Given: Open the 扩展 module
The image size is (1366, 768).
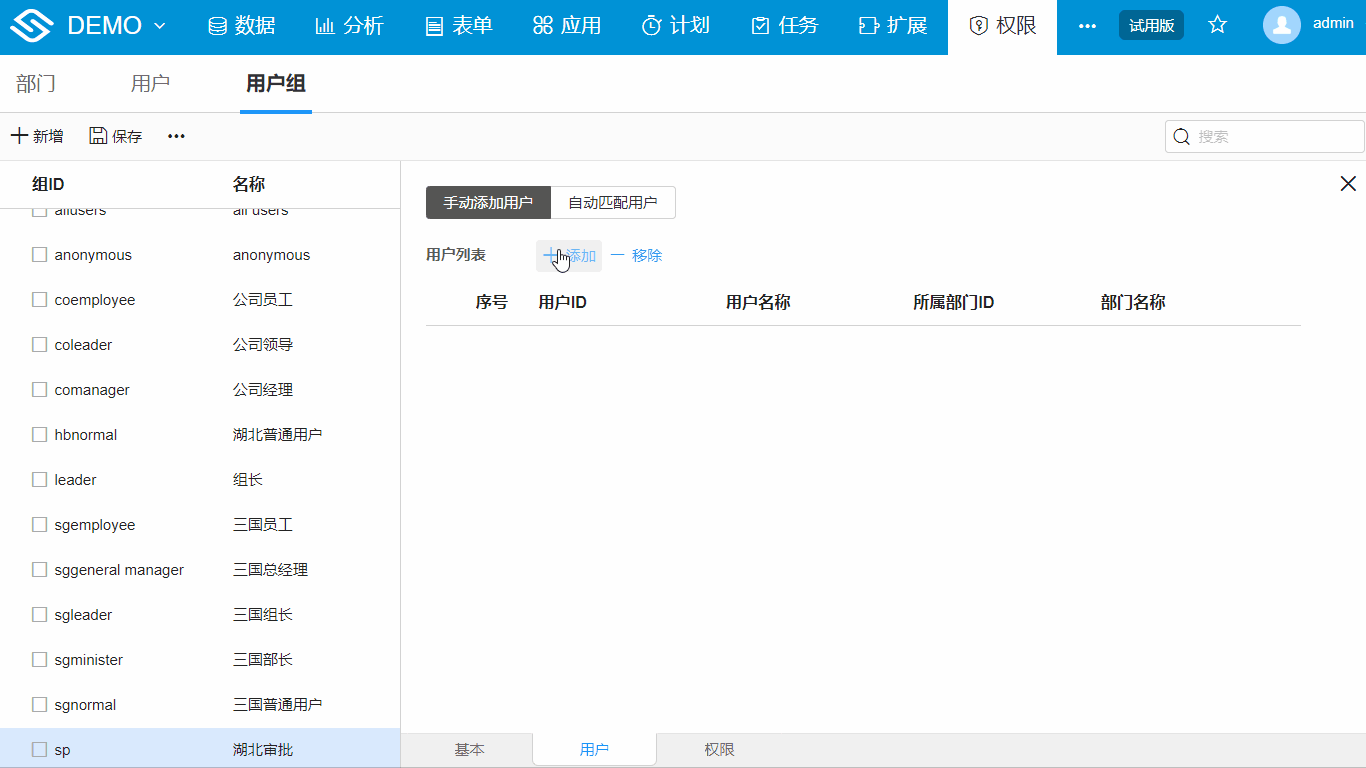Looking at the screenshot, I should point(892,25).
